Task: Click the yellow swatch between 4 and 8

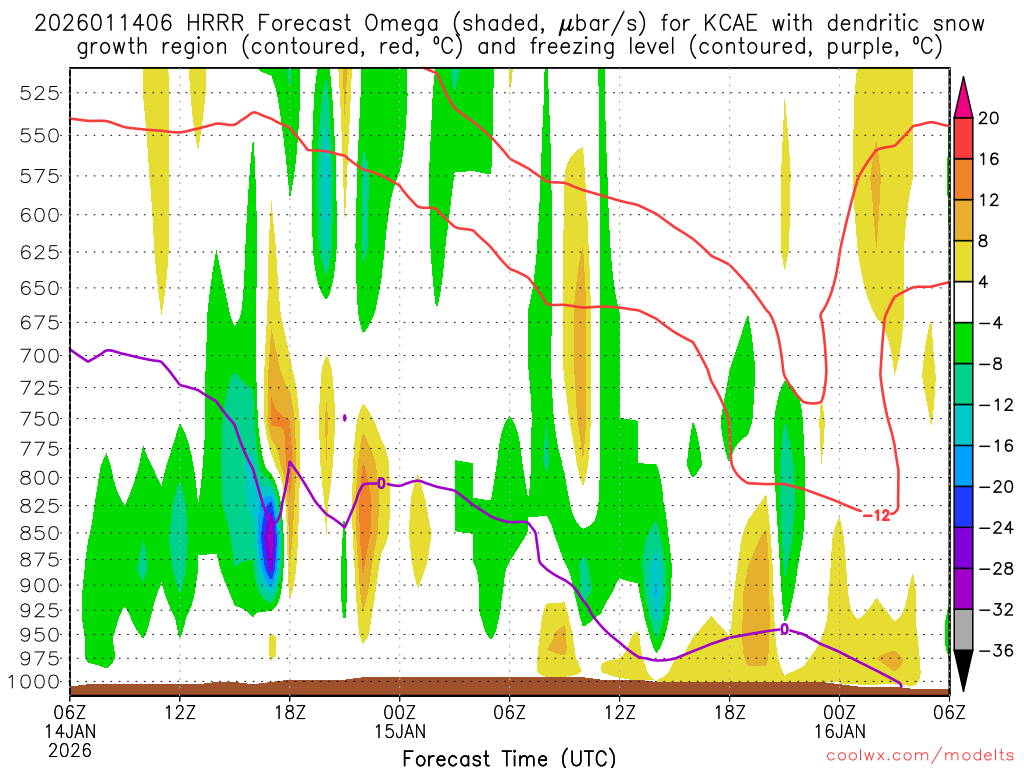Action: 963,262
